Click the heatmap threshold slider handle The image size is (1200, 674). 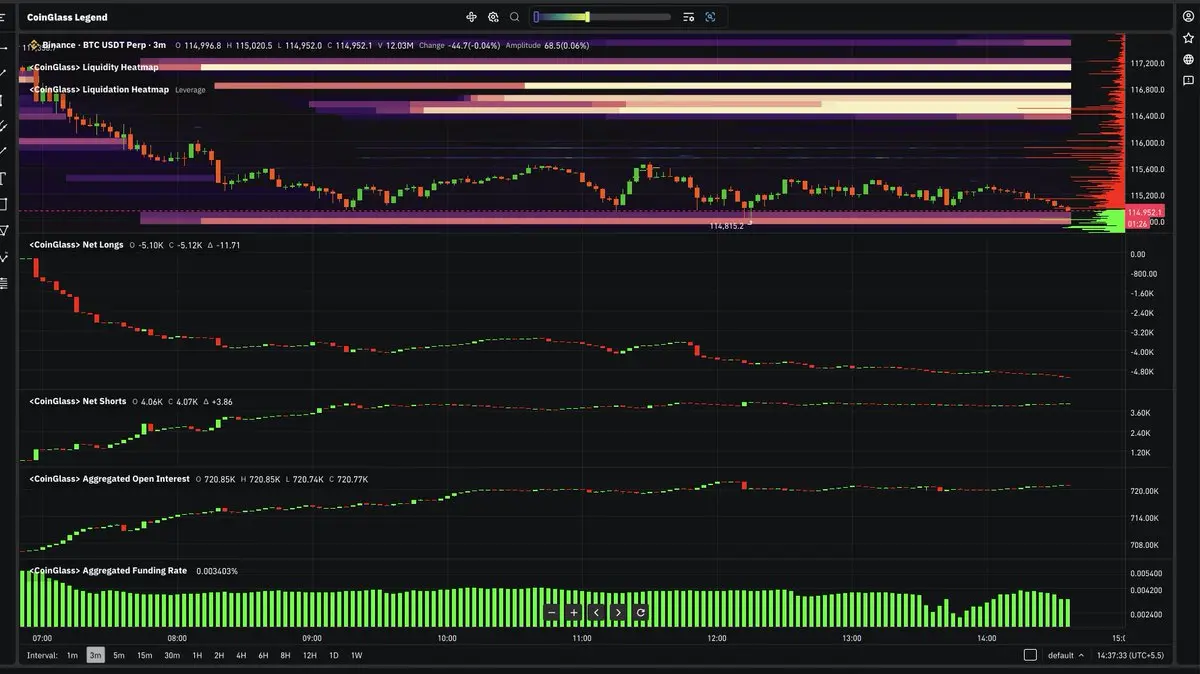coord(588,17)
